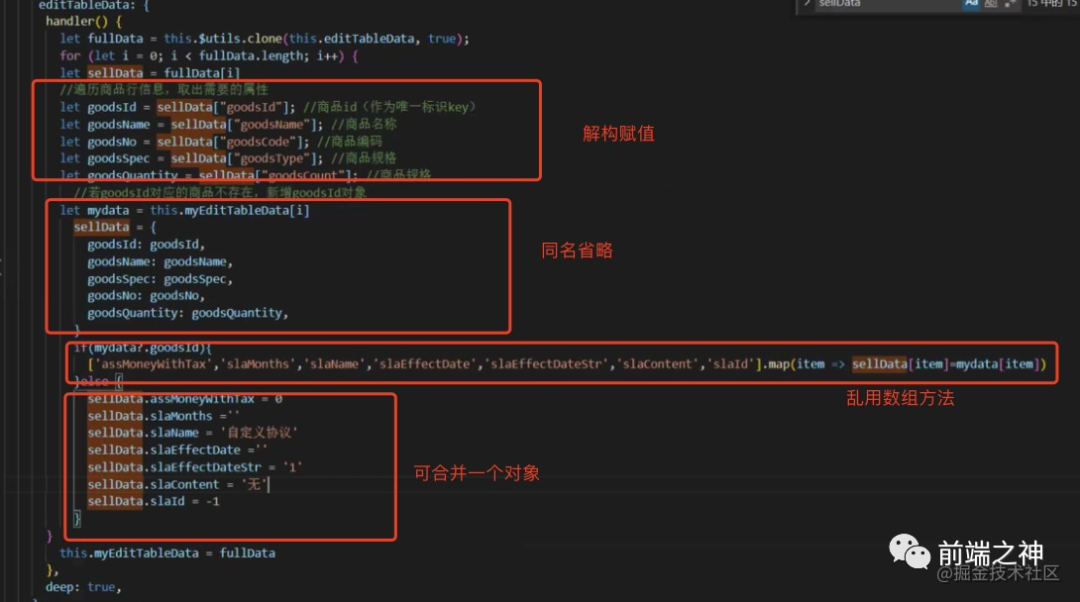Click the for loop statement line

(x=208, y=55)
